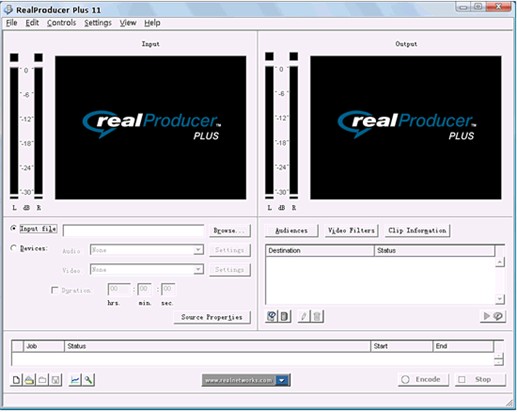Screen dimensions: 517x412
Task: Click destination list Status column header
Action: 434,250
